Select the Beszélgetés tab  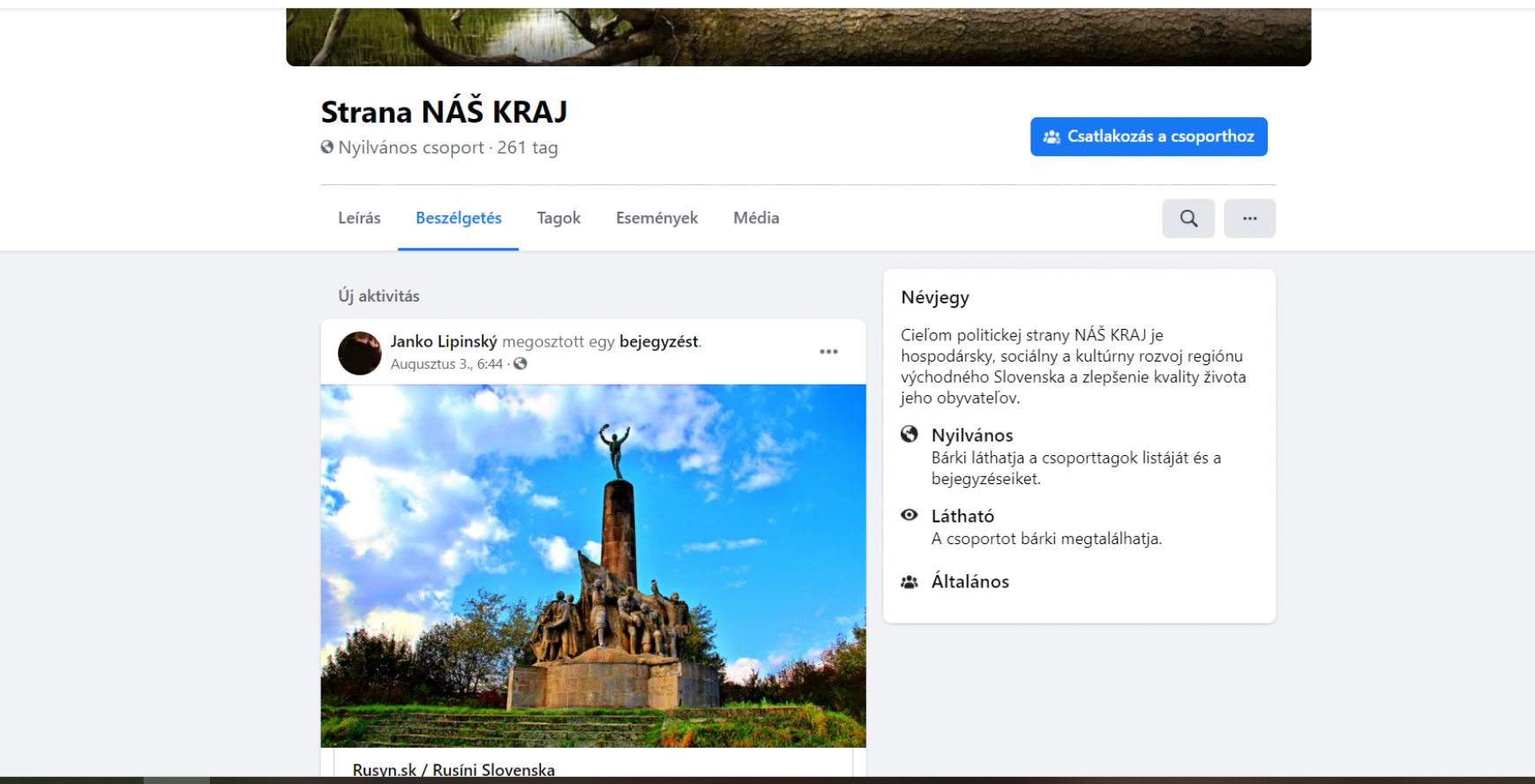point(459,218)
